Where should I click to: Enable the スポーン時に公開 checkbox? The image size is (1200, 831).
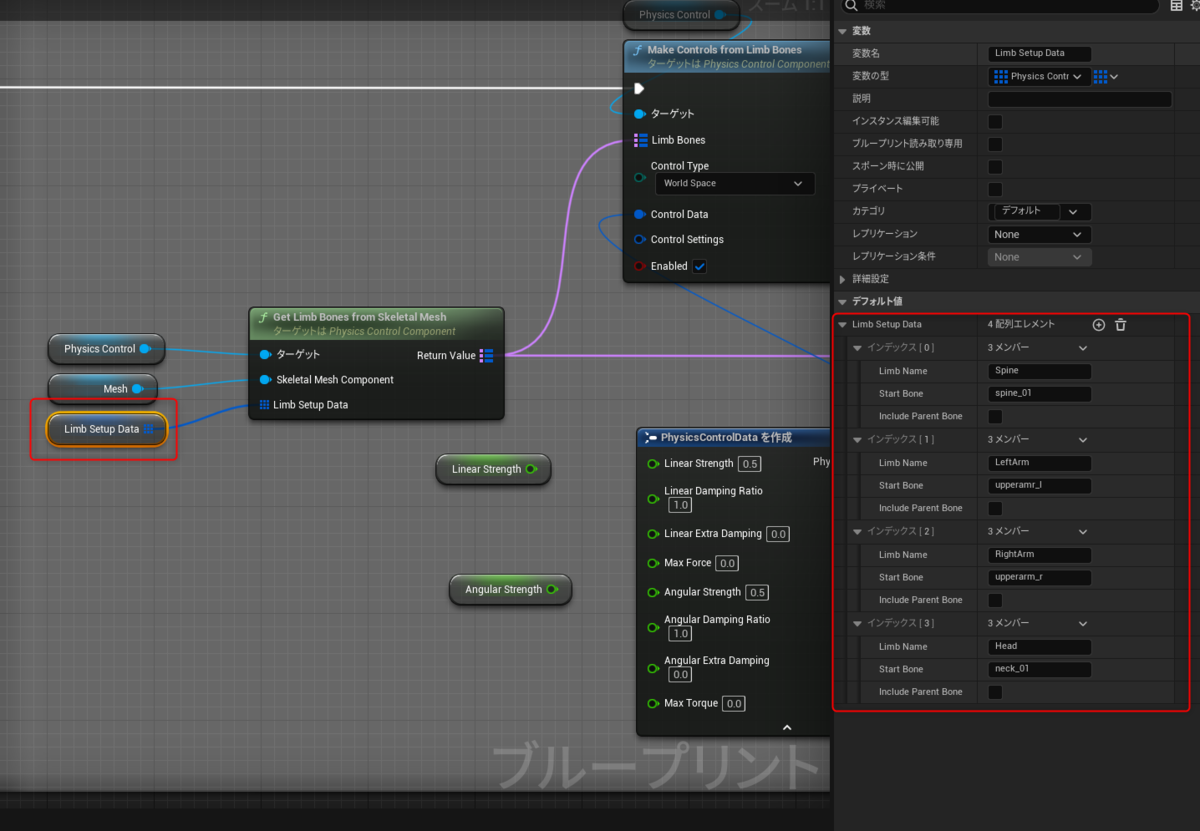click(995, 166)
